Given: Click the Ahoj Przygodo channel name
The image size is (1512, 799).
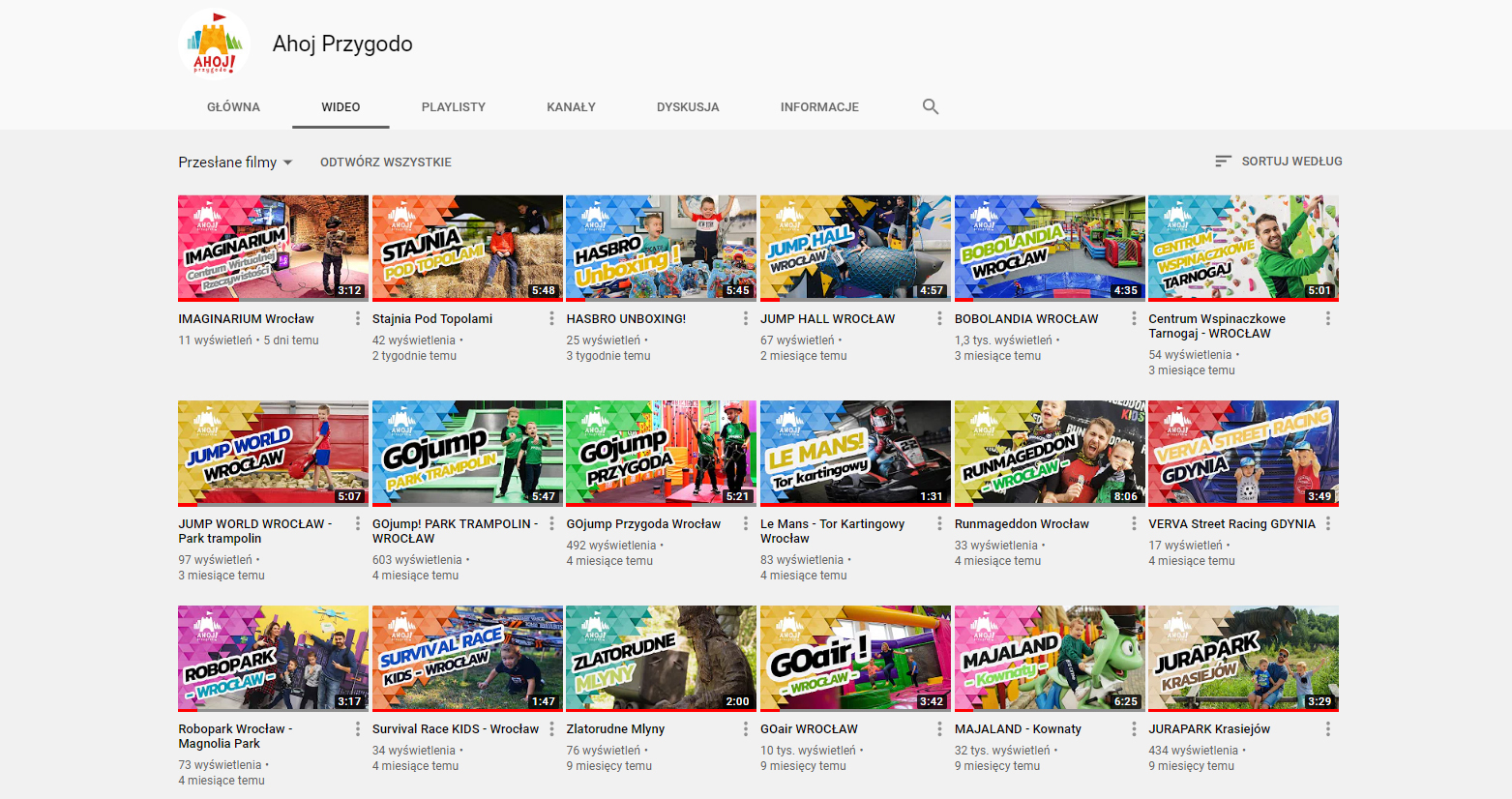Looking at the screenshot, I should pyautogui.click(x=342, y=44).
